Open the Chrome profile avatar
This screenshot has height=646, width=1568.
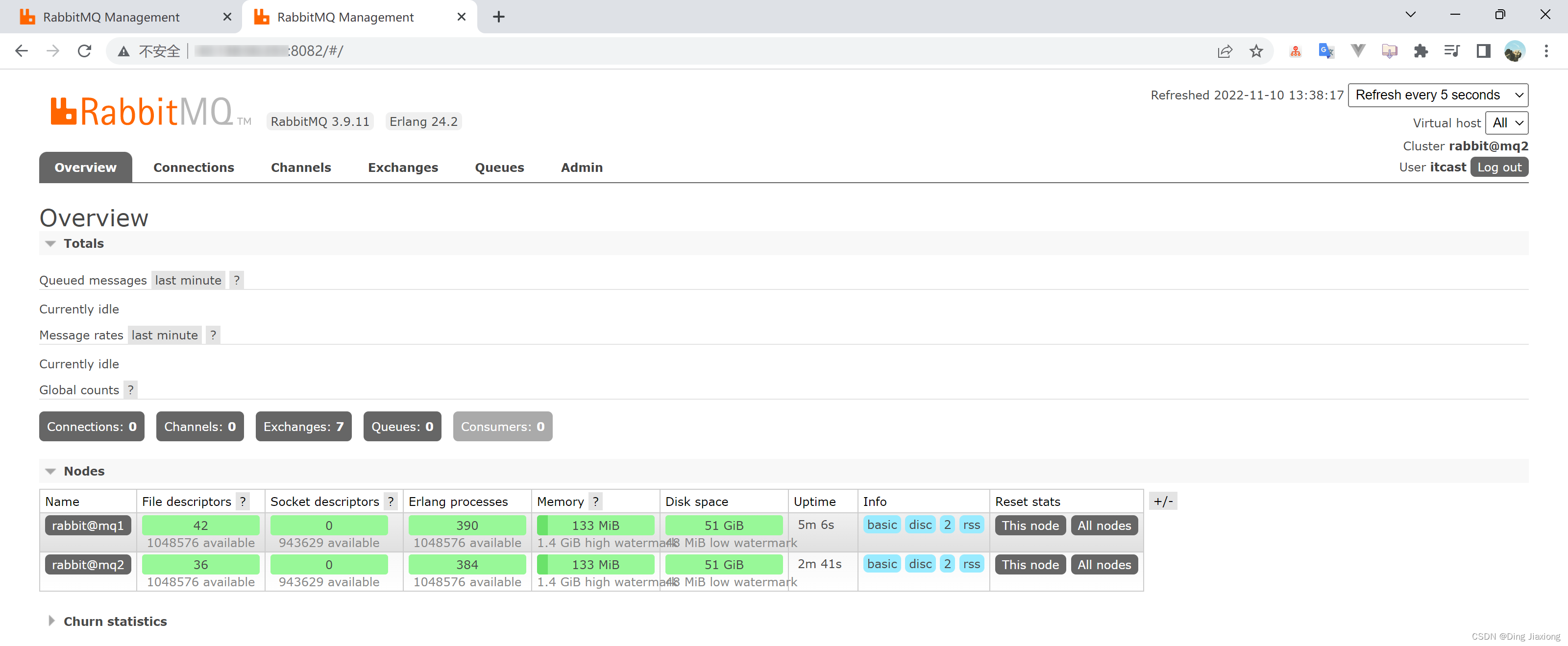pos(1515,51)
